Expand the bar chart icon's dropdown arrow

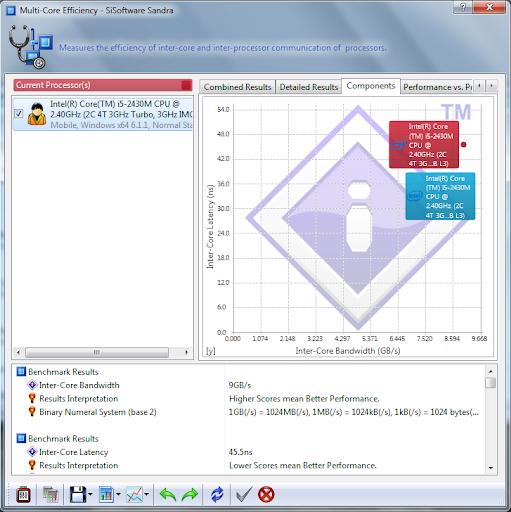click(x=118, y=495)
